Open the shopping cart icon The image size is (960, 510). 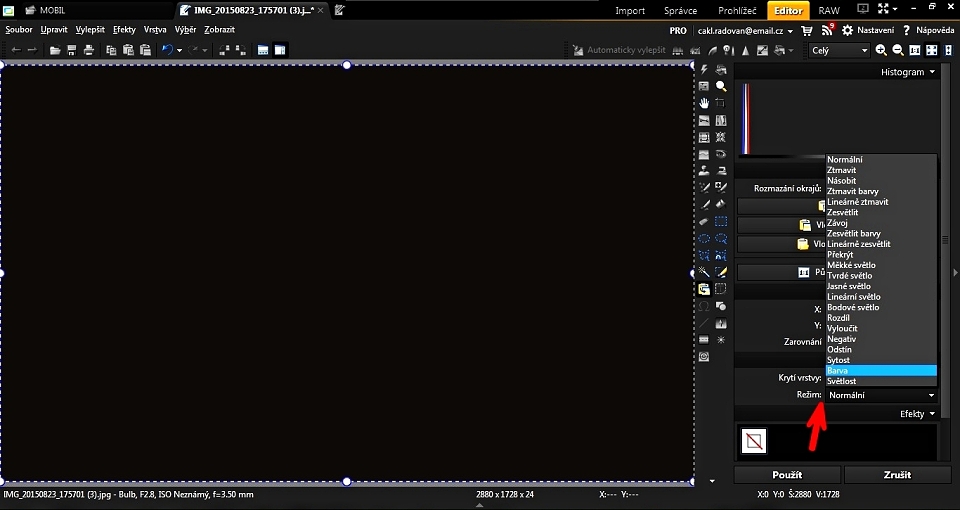click(x=807, y=31)
